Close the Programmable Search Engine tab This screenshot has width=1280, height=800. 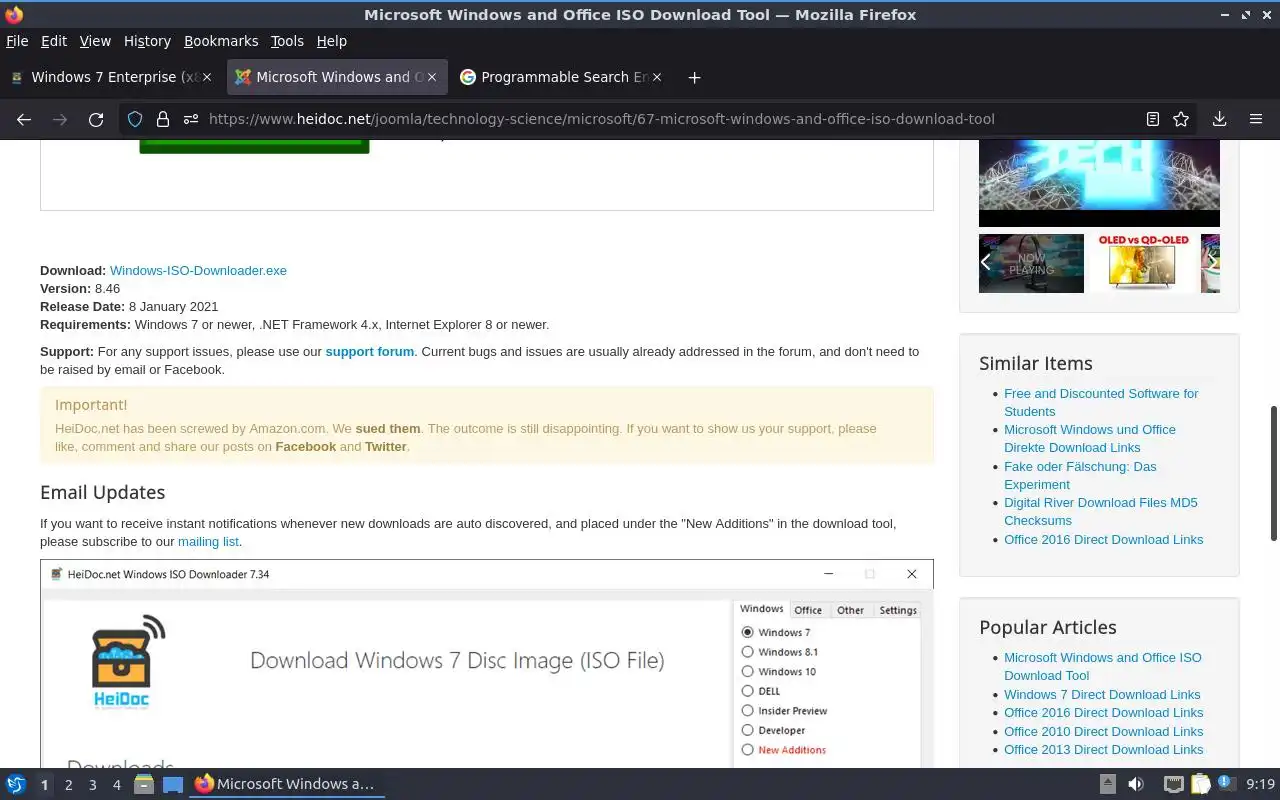(x=657, y=77)
